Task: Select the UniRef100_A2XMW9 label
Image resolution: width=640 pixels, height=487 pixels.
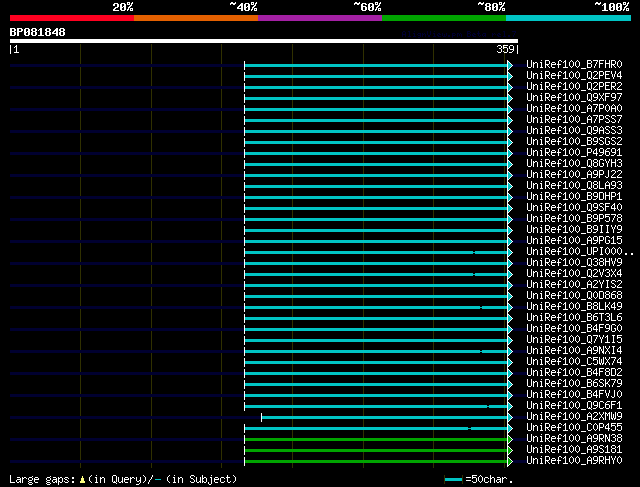Action: coord(574,417)
